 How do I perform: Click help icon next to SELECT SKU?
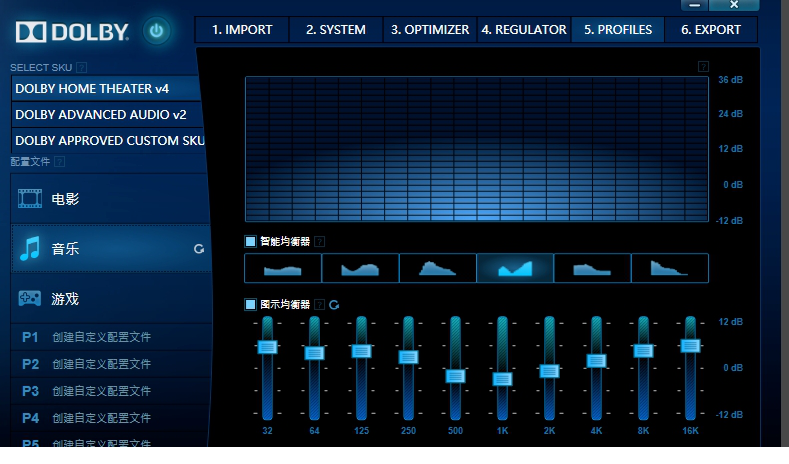(x=82, y=67)
